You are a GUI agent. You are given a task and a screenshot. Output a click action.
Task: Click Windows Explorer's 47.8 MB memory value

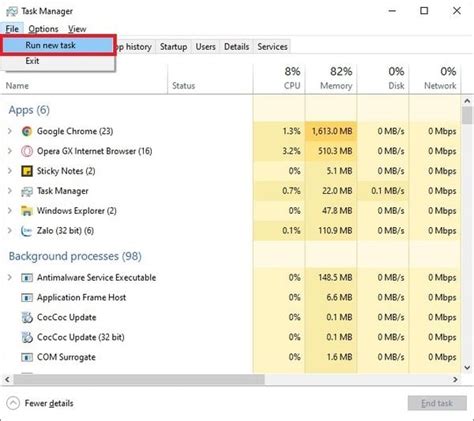(x=337, y=211)
